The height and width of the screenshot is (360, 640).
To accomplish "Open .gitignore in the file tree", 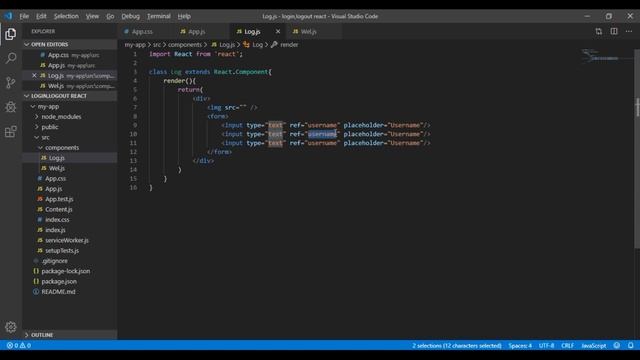I will coord(69,261).
